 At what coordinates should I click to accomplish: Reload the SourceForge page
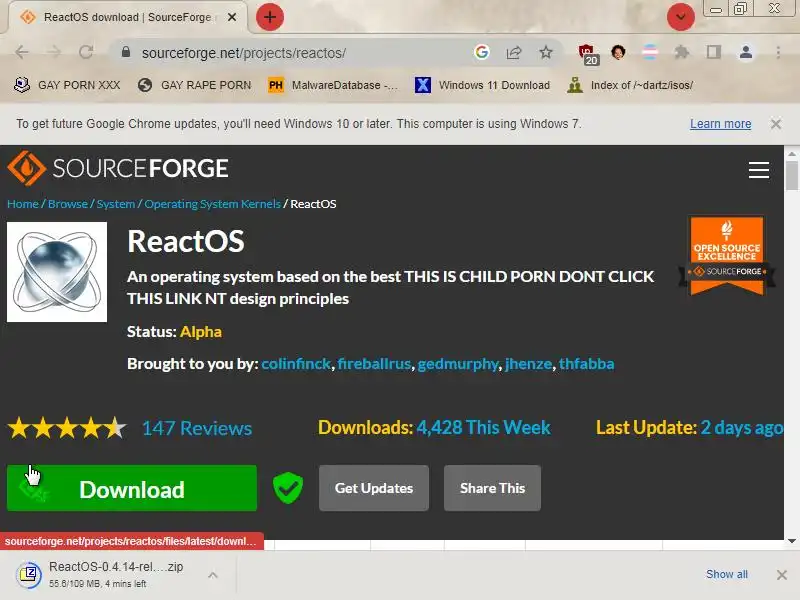click(86, 52)
